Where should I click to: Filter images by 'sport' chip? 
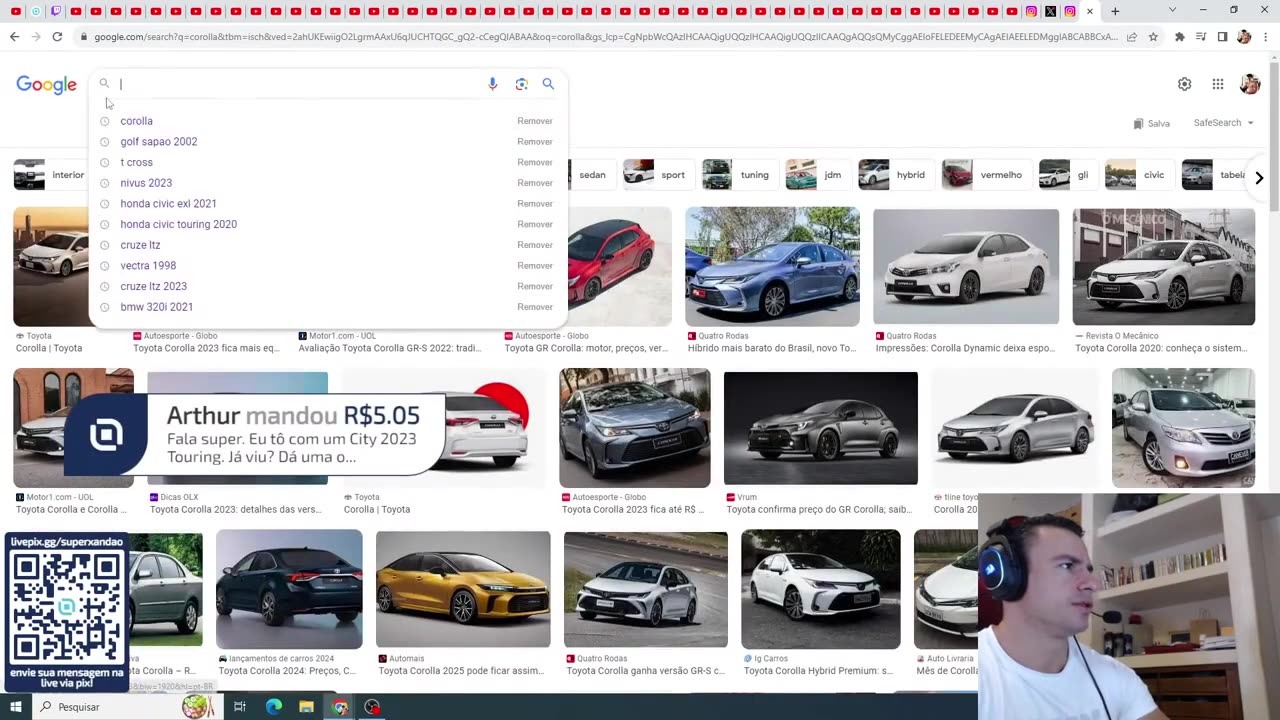coord(657,175)
